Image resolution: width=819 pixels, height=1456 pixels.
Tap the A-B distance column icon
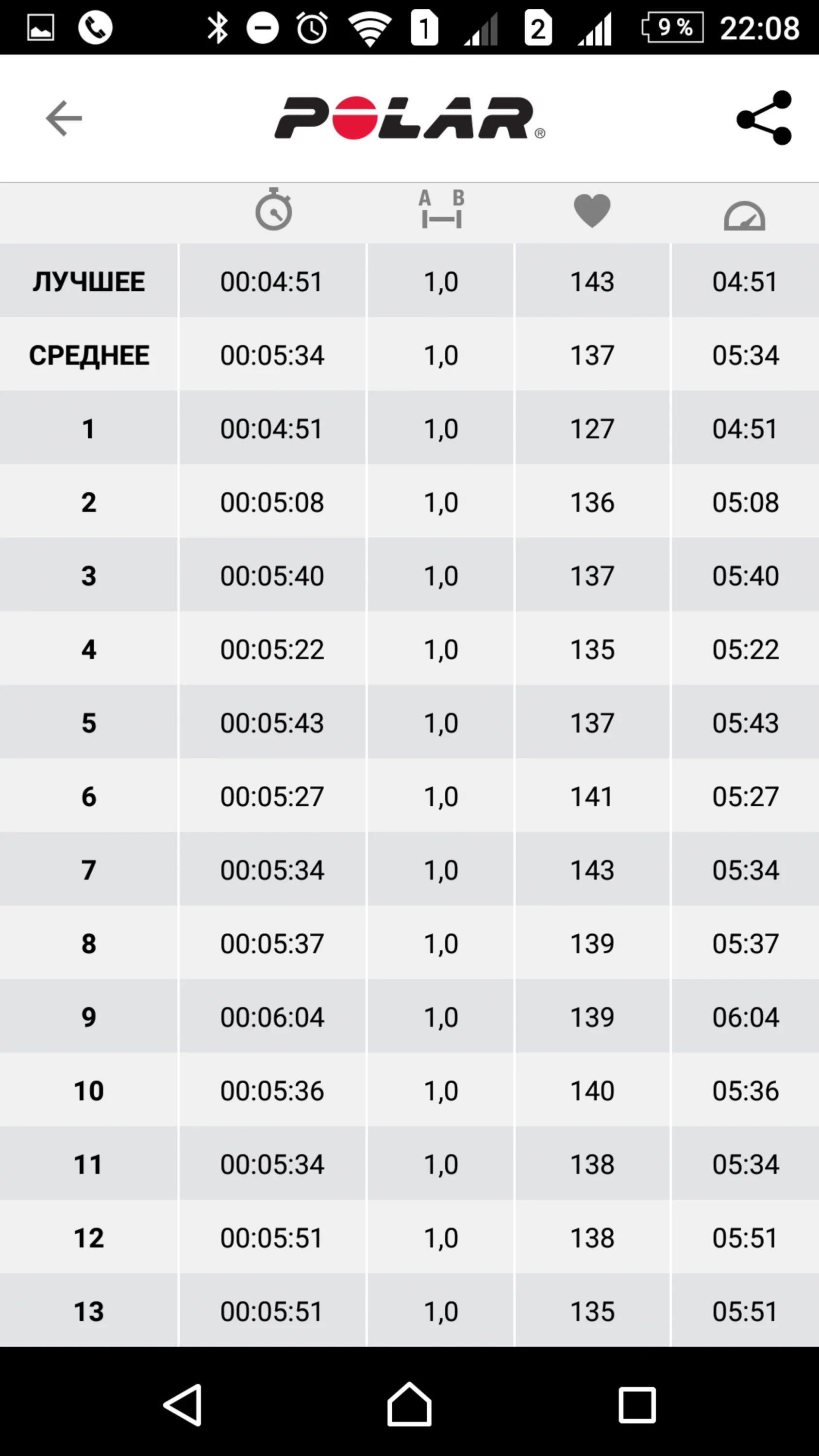[441, 209]
